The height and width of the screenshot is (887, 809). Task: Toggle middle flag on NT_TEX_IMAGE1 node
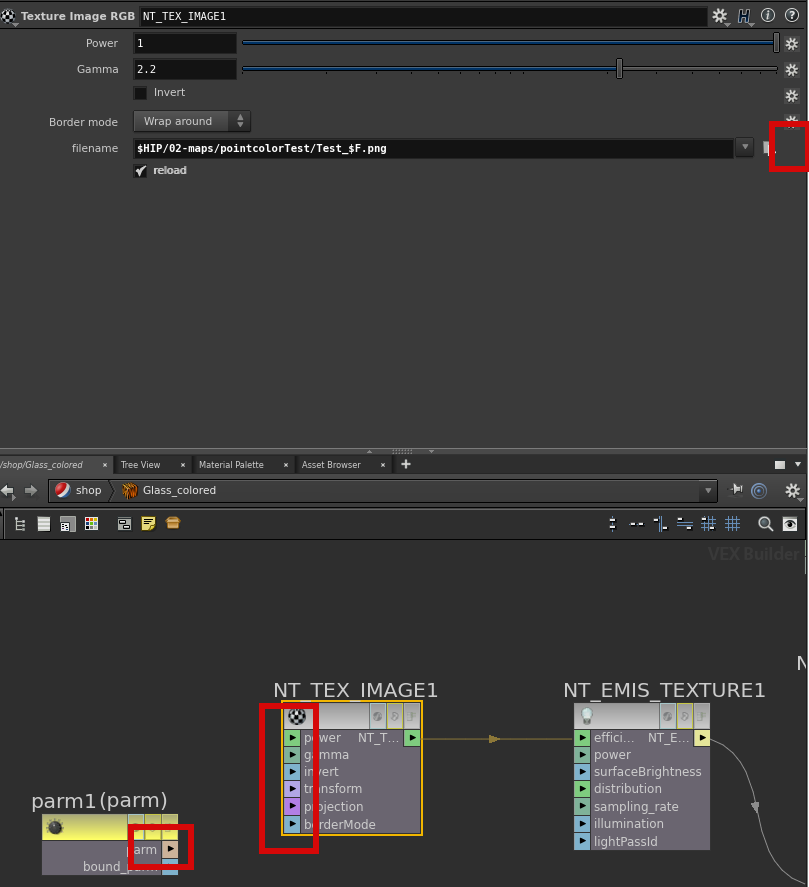pos(395,716)
